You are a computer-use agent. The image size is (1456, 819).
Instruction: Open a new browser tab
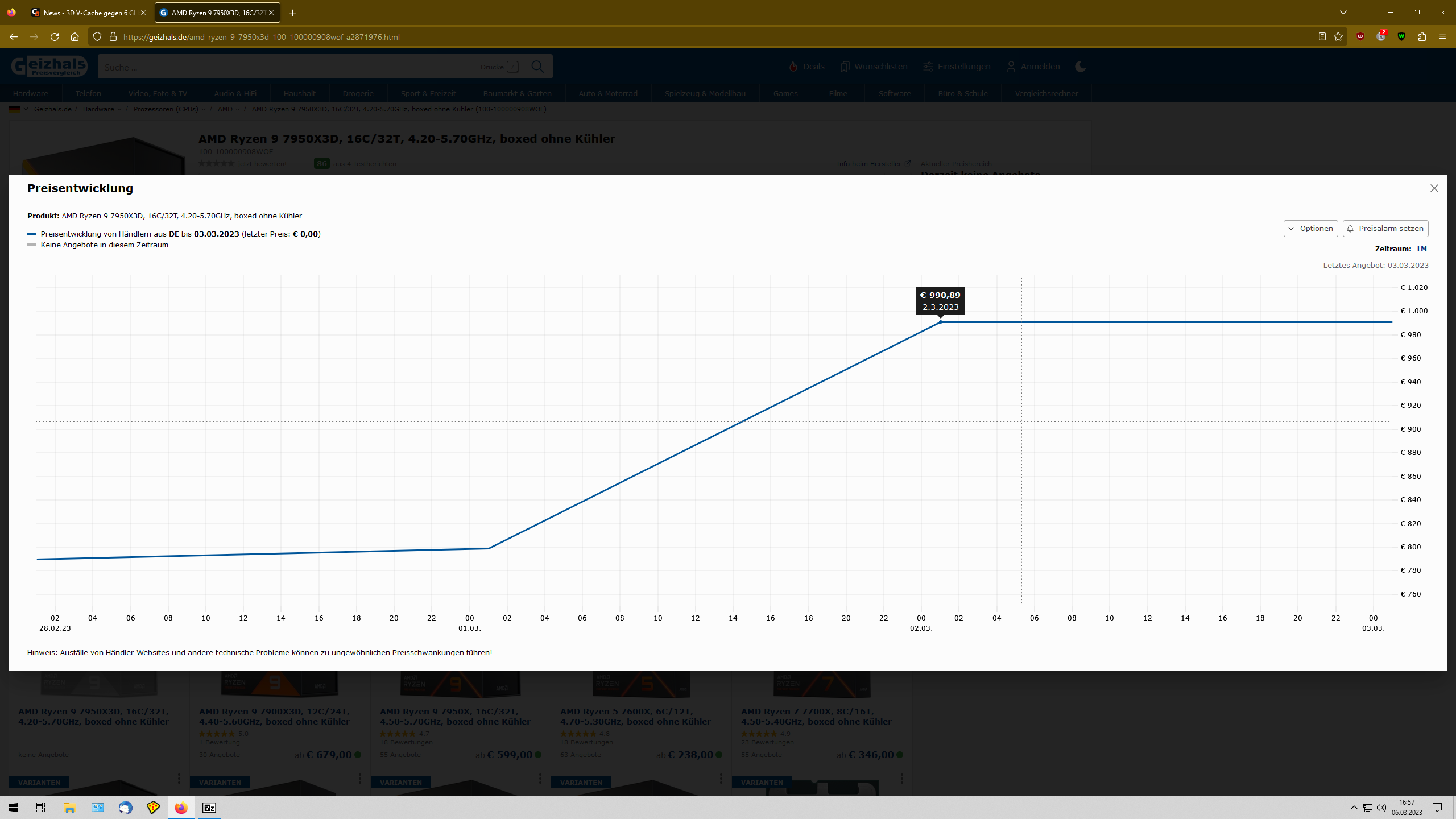coord(292,13)
